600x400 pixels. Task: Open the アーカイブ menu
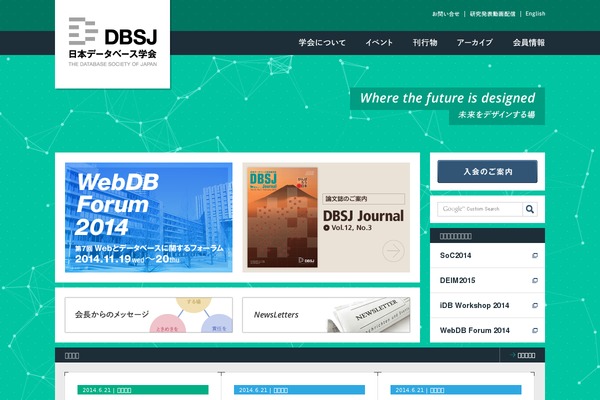474,42
